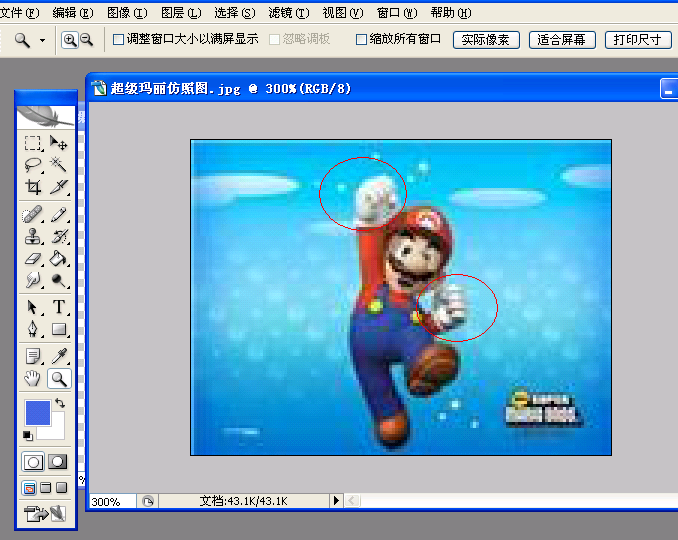Select the Smudge tool
The height and width of the screenshot is (540, 678).
33,280
